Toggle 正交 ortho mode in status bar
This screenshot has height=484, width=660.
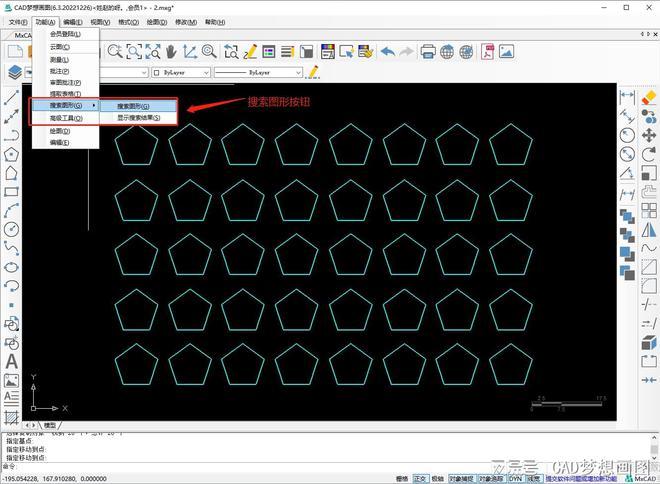tap(420, 479)
